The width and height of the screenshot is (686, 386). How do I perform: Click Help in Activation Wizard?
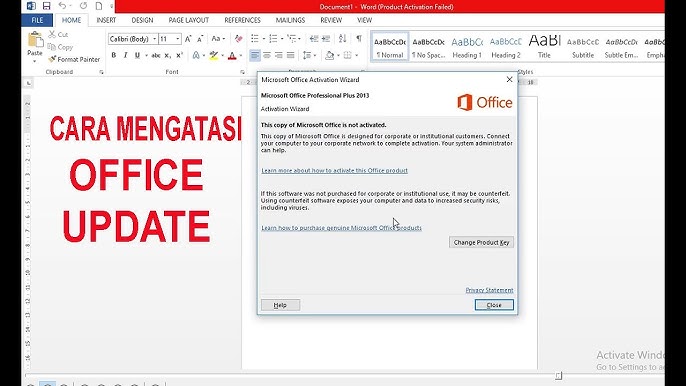280,305
